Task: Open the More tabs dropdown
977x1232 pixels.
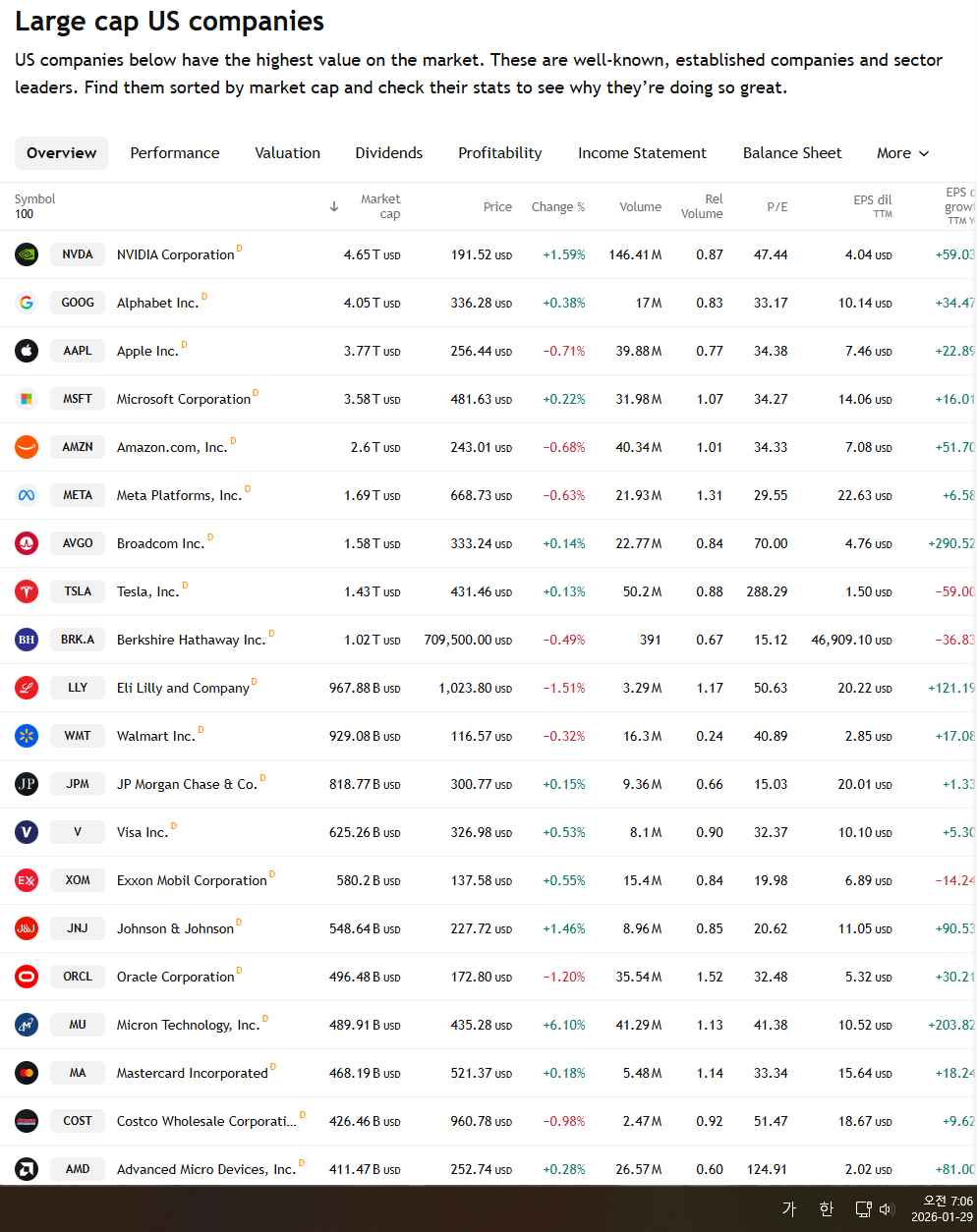Action: coord(902,153)
